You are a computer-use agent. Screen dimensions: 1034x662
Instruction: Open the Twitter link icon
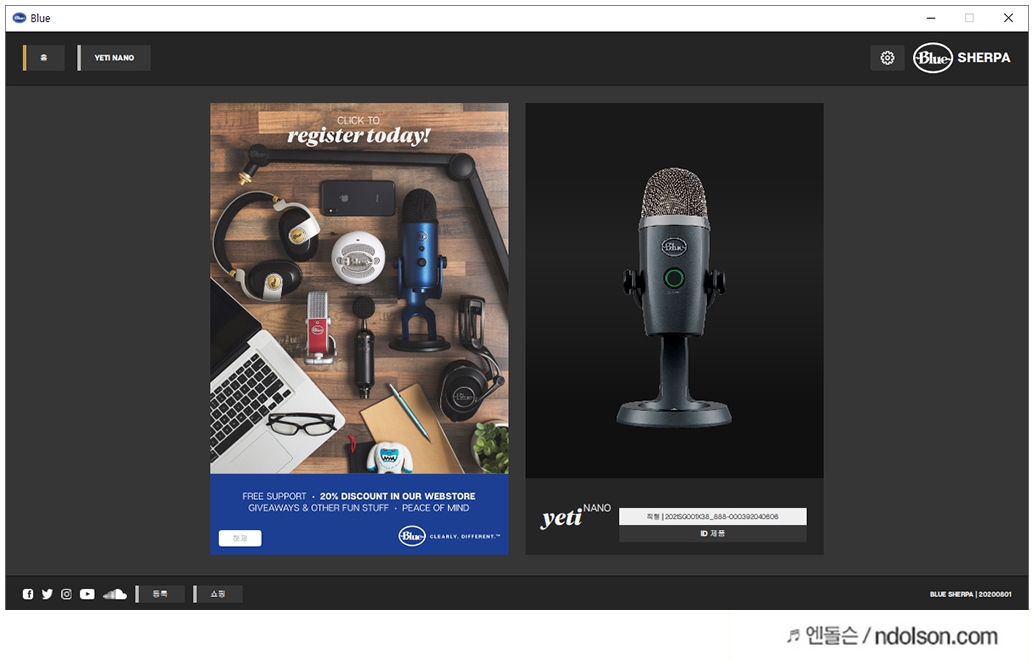tap(47, 594)
